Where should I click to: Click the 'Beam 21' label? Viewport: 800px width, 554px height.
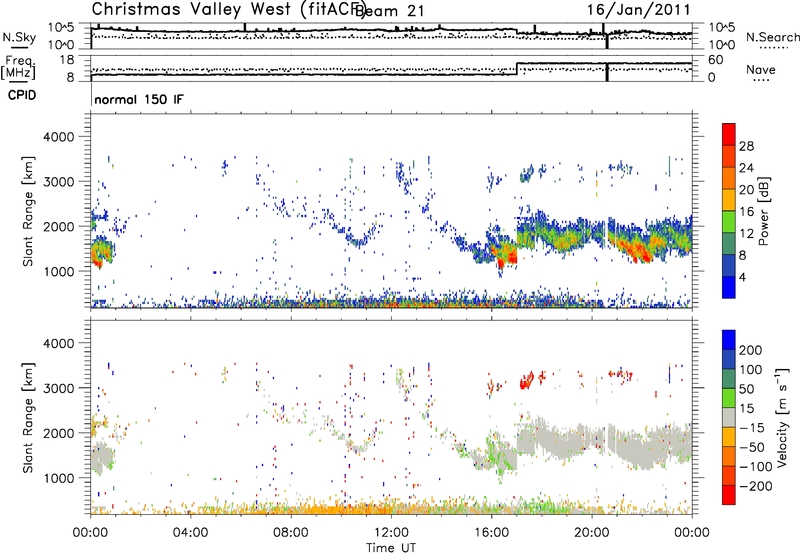tap(389, 11)
